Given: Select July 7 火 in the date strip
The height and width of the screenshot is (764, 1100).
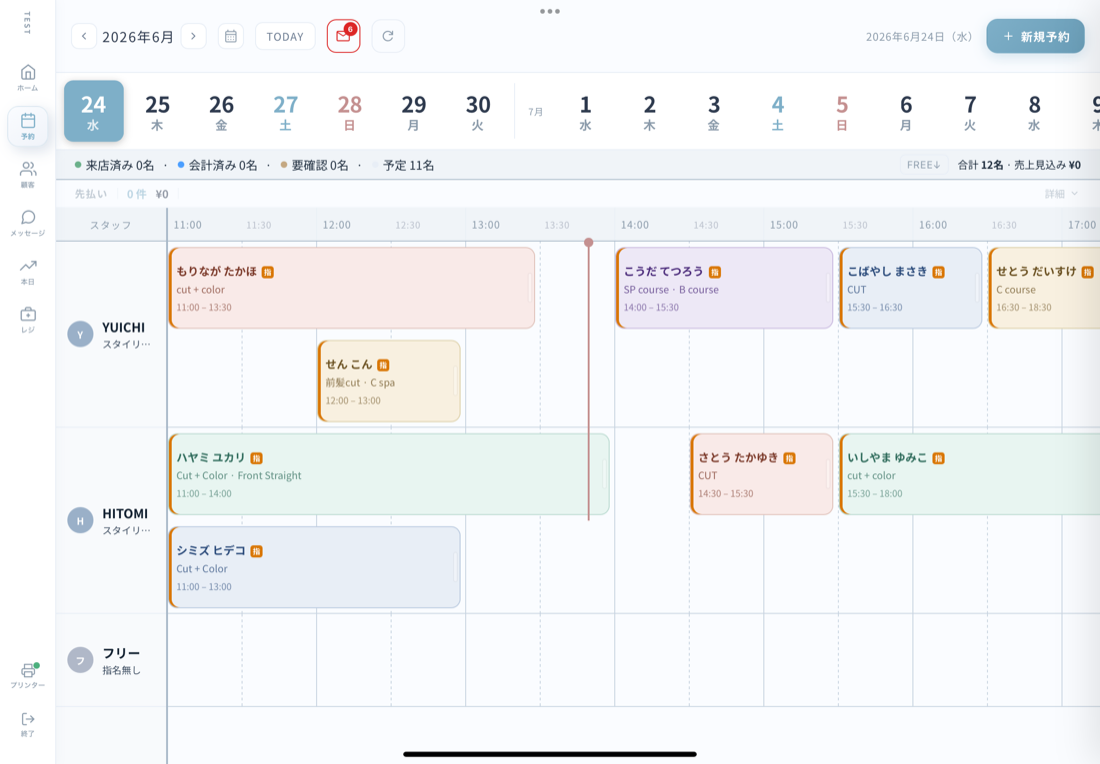Looking at the screenshot, I should point(970,112).
